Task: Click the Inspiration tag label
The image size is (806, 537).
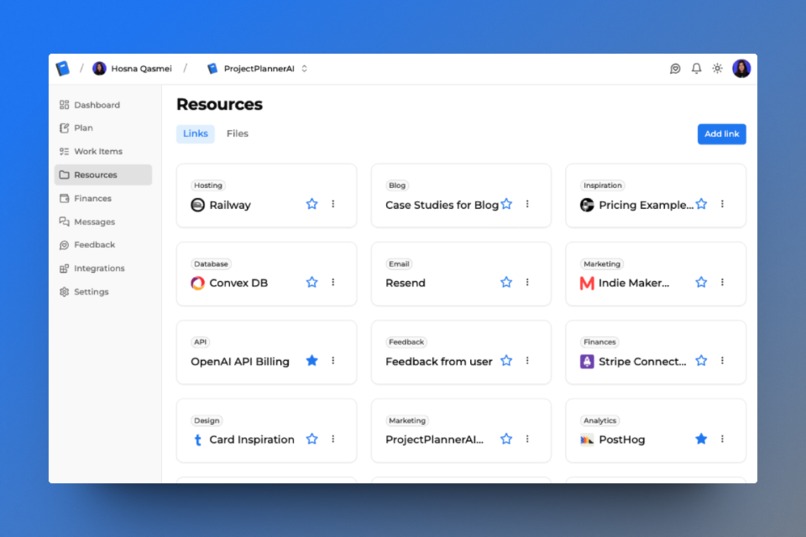Action: [602, 186]
